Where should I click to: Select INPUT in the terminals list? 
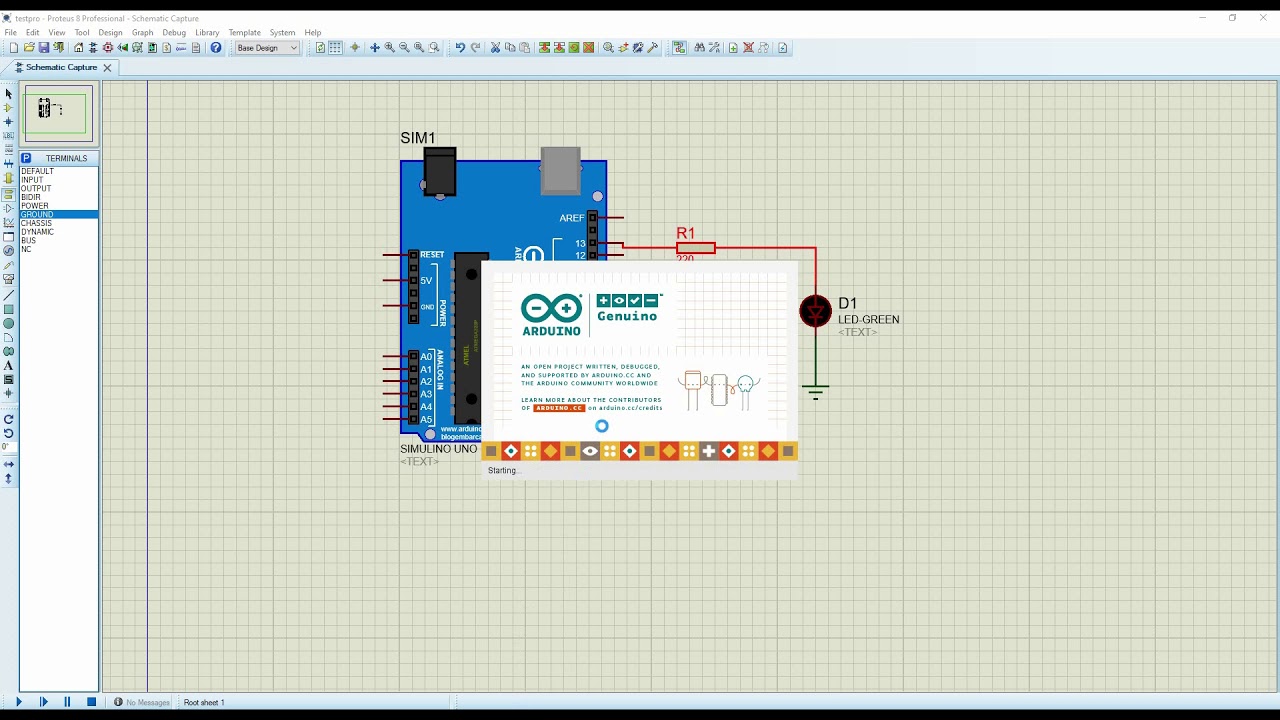[x=59, y=180]
